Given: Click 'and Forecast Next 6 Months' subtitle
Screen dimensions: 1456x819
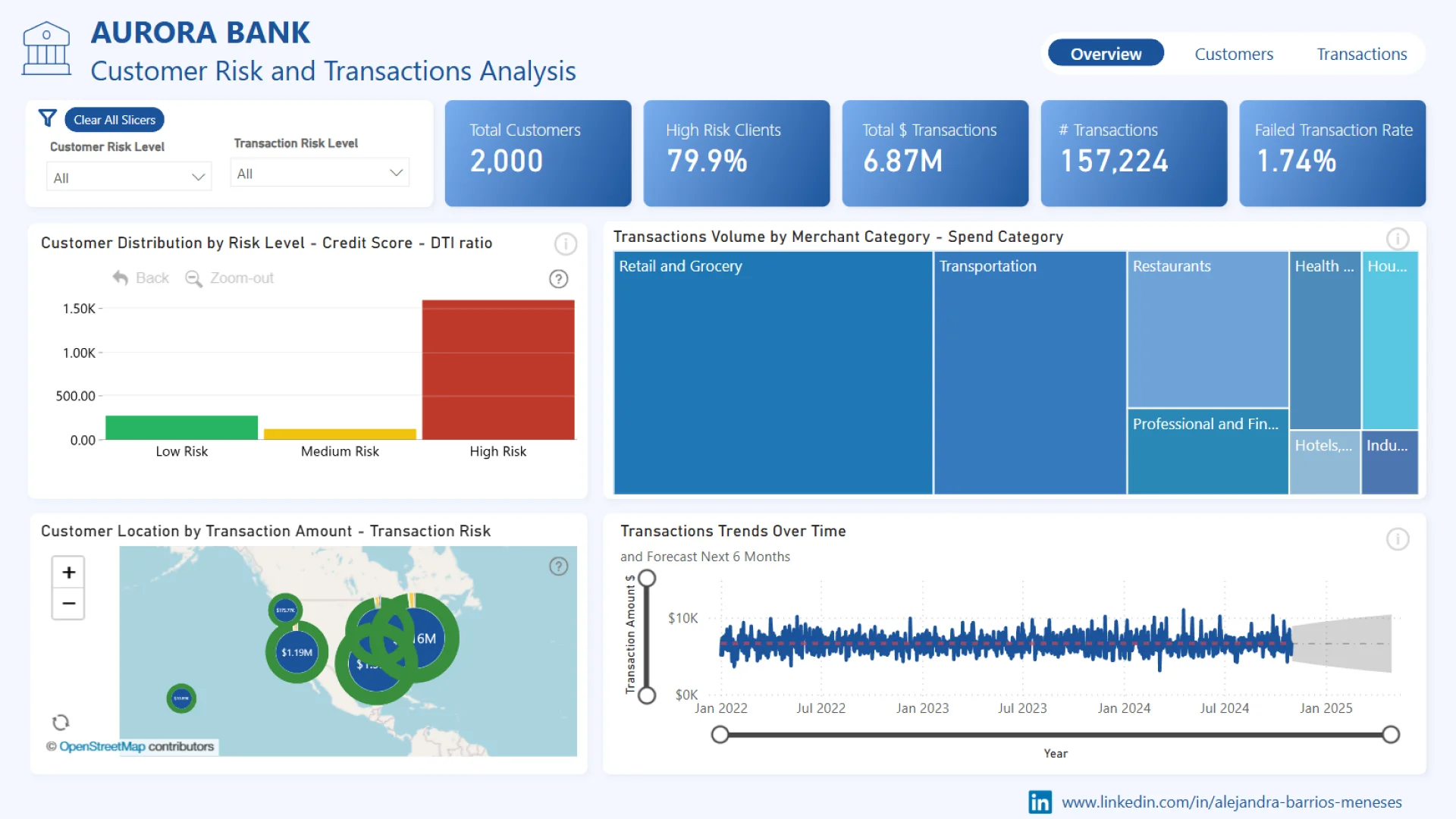Looking at the screenshot, I should coord(705,557).
